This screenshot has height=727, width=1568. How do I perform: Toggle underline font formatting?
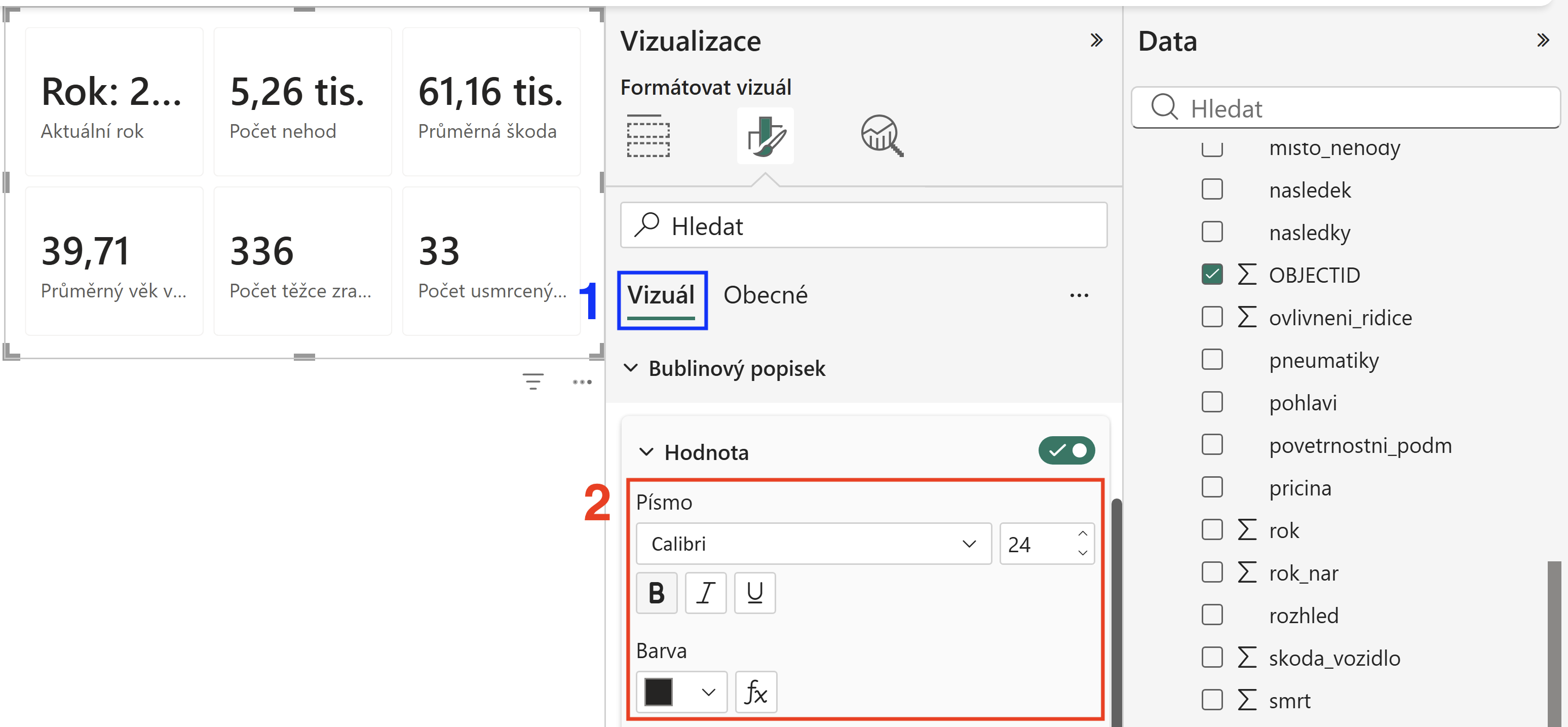coord(755,592)
